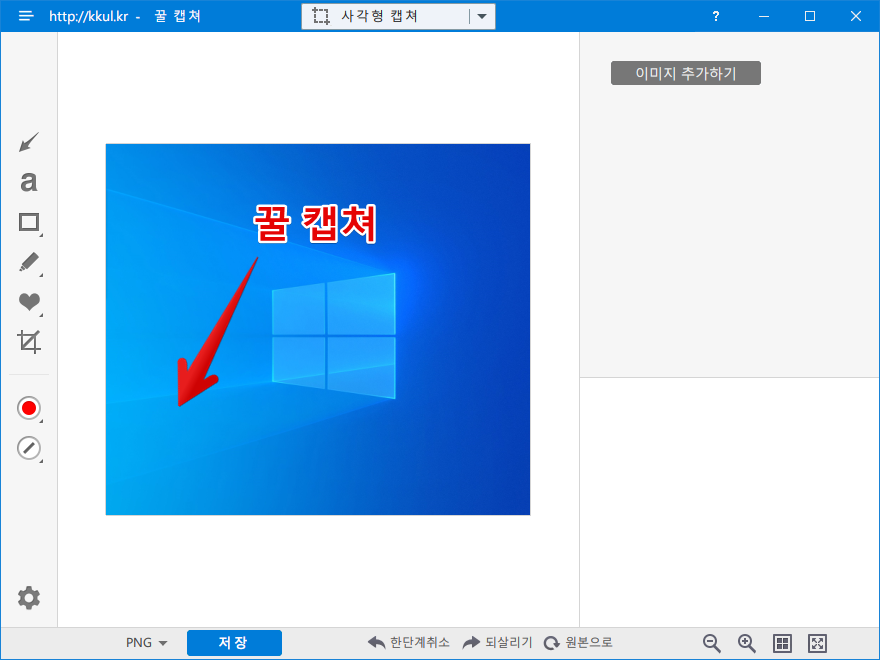The image size is (880, 660).
Task: Open the line thickness selector
Action: coord(29,448)
